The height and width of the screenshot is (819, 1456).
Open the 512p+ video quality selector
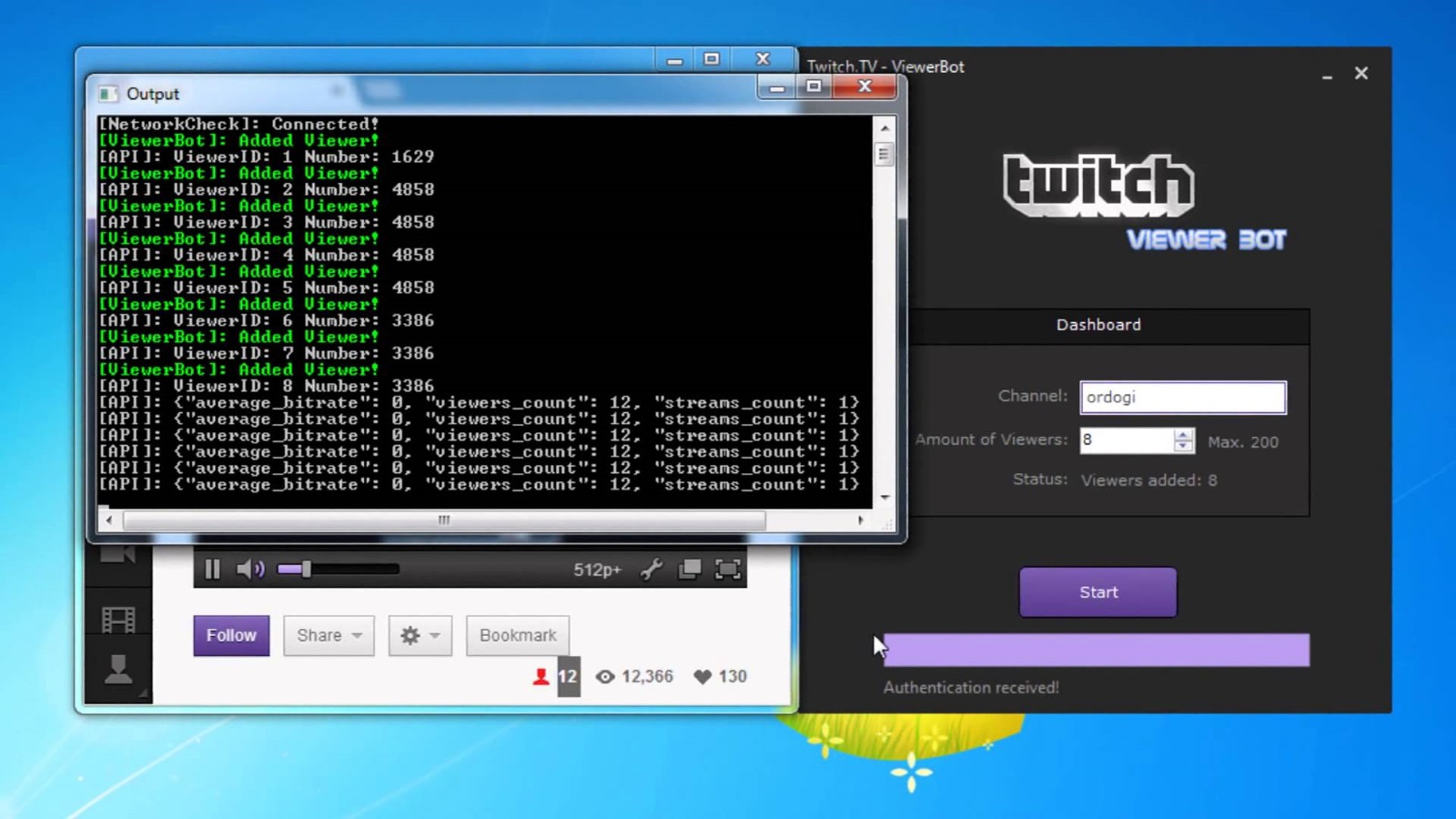coord(597,570)
